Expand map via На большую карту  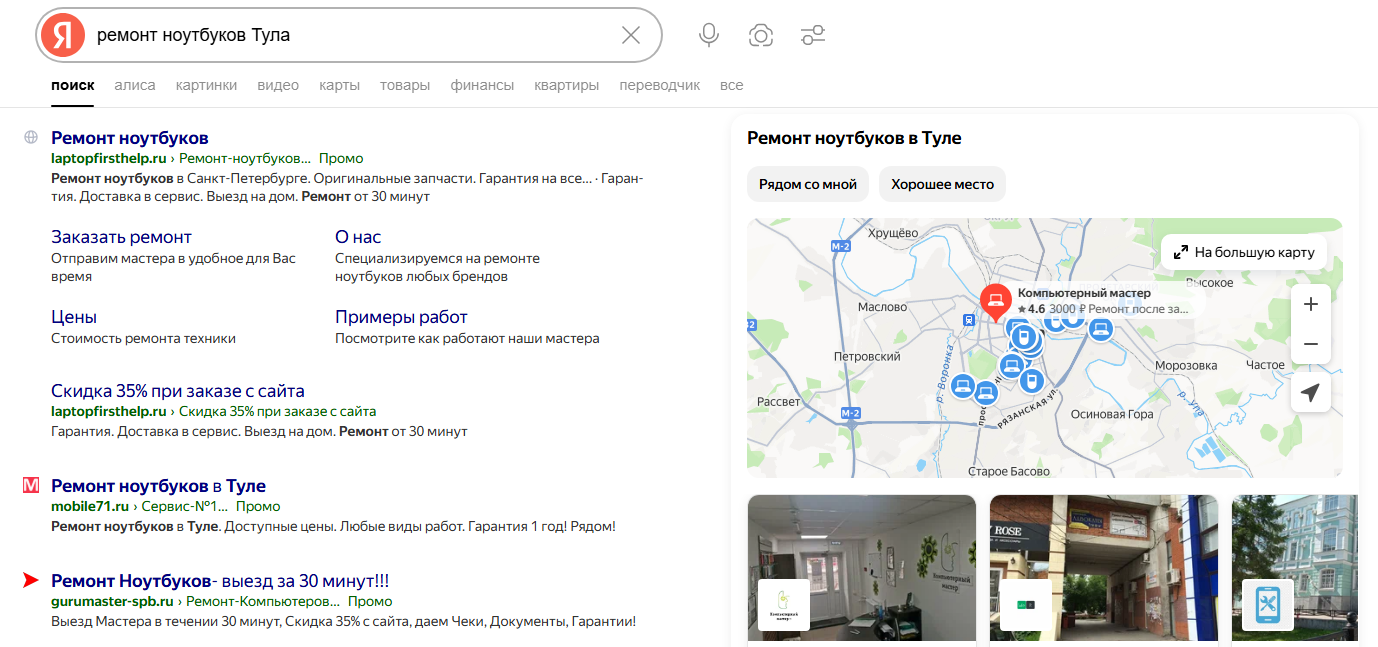(x=1245, y=252)
